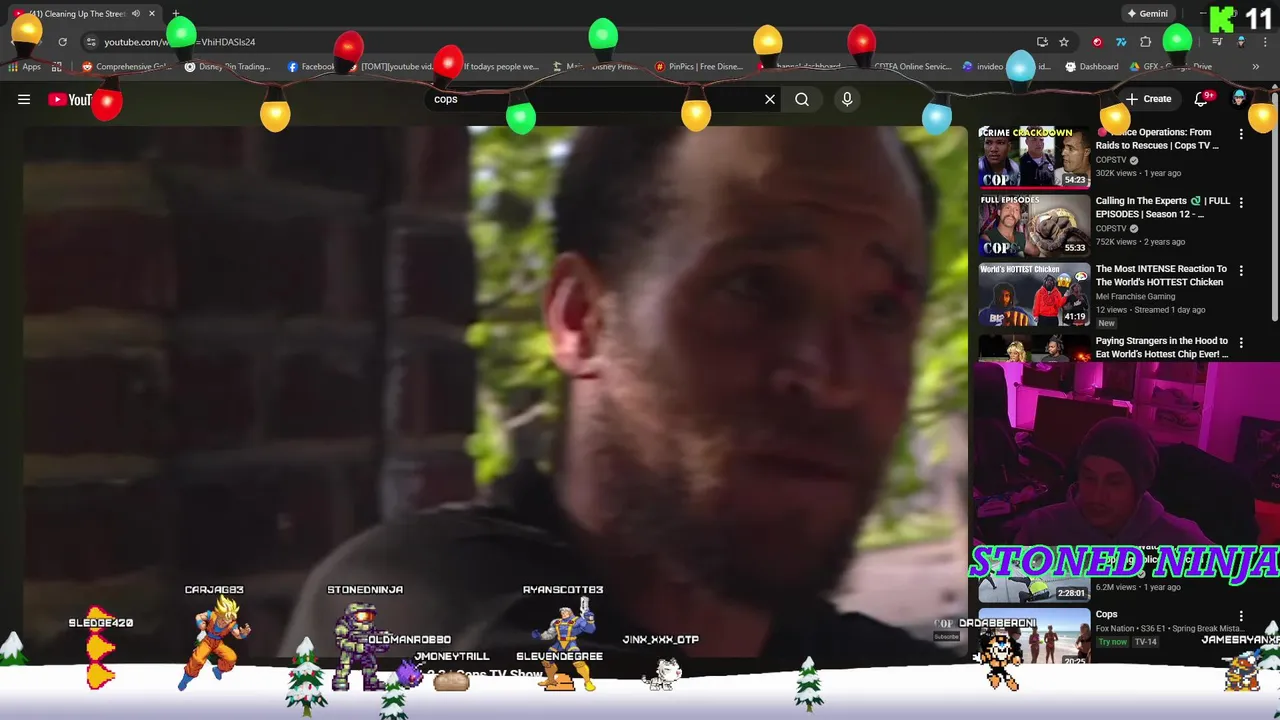
Task: Go to the YouTube home logo
Action: [x=70, y=99]
